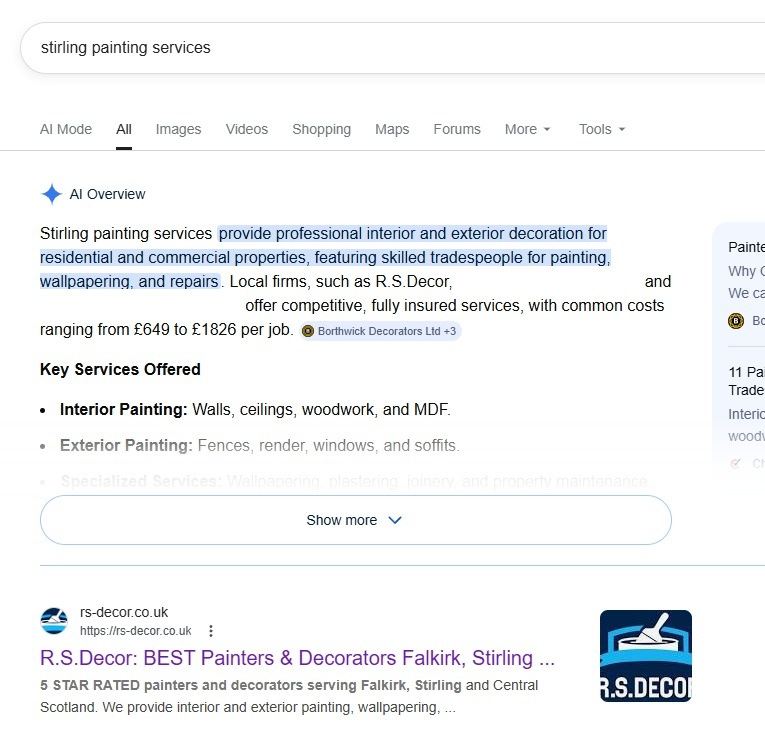Viewport: 765px width, 745px height.
Task: Click the search box with stirling painting services
Action: 393,48
